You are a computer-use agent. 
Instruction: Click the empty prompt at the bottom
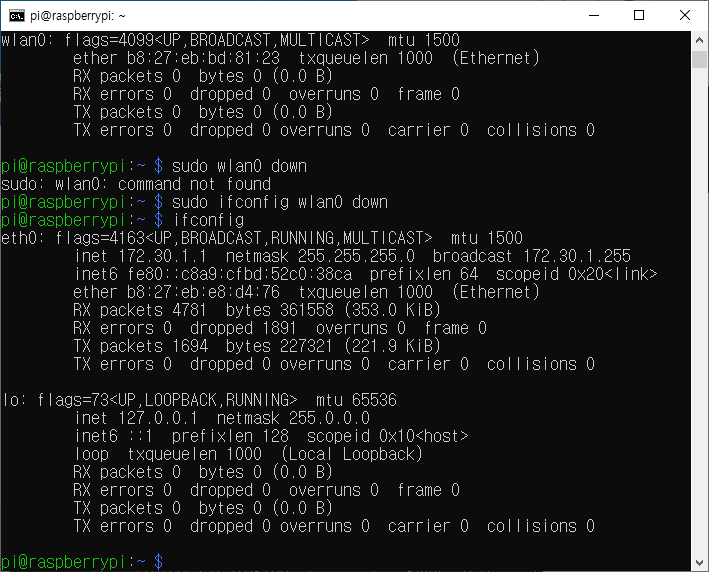coord(81,562)
